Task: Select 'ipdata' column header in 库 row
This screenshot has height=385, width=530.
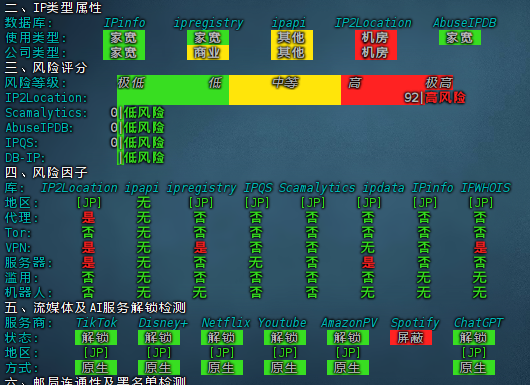Action: point(383,188)
